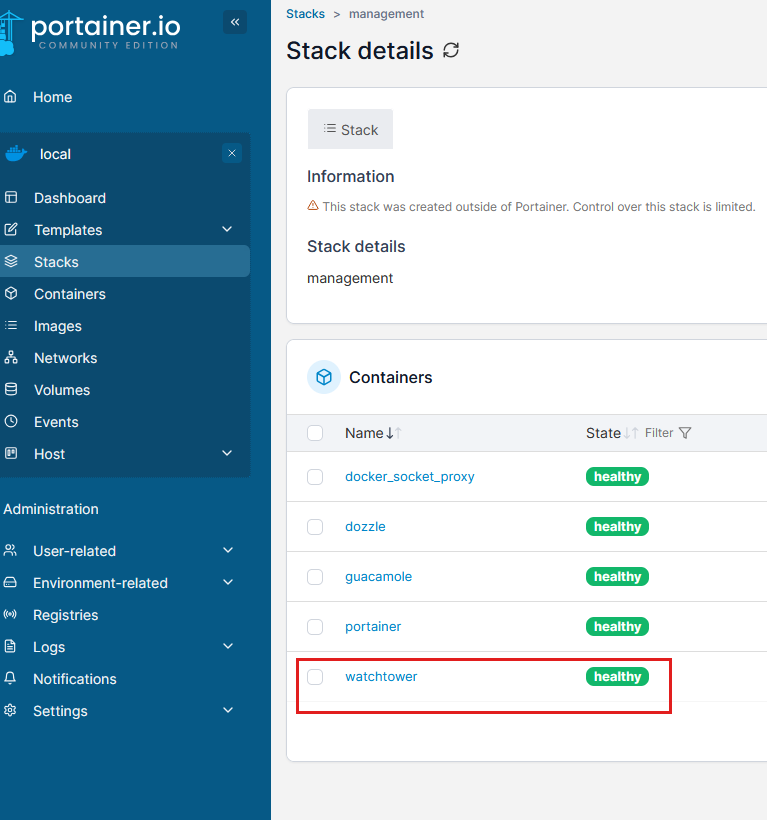Refresh stack details with circular arrows icon

451,51
